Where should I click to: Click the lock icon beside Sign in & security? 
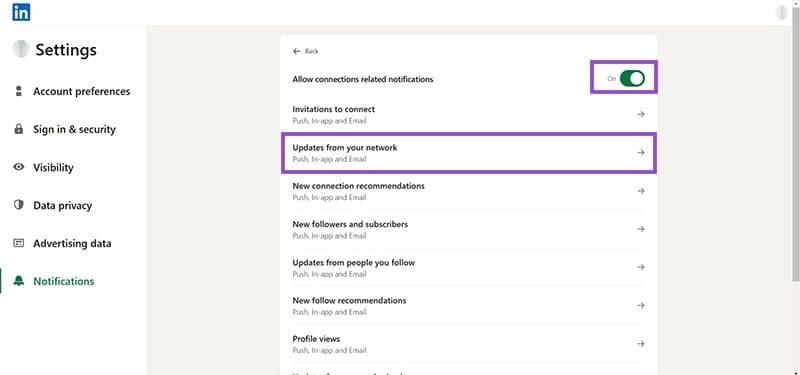19,129
